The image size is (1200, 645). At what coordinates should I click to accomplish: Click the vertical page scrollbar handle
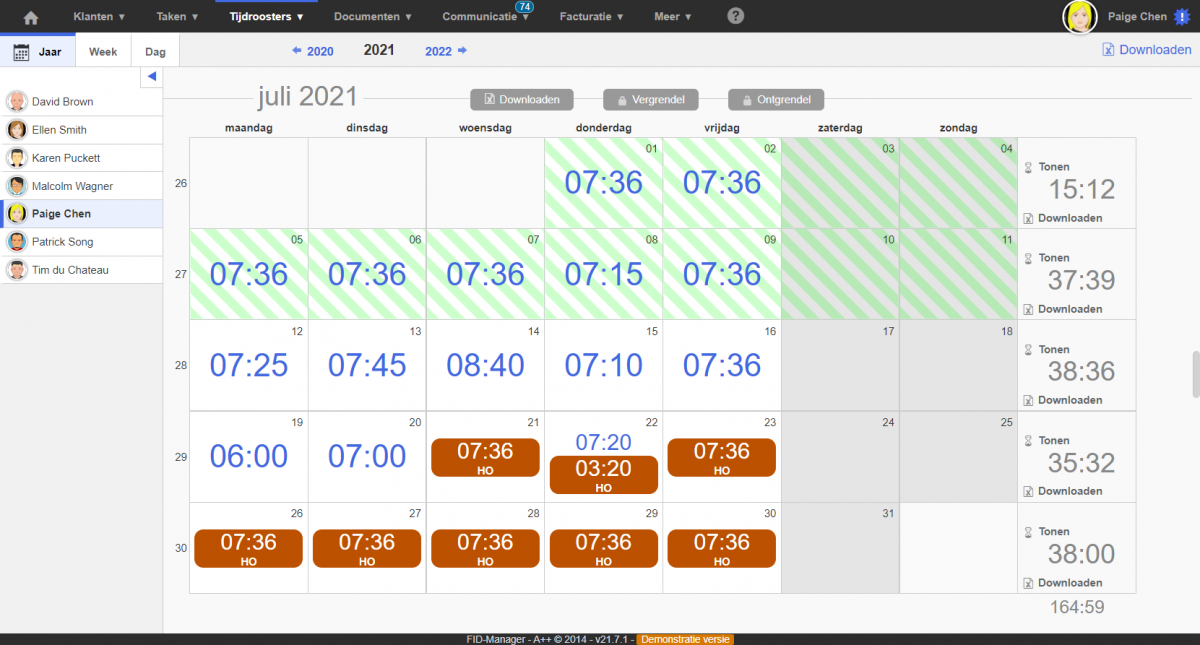tap(1194, 374)
